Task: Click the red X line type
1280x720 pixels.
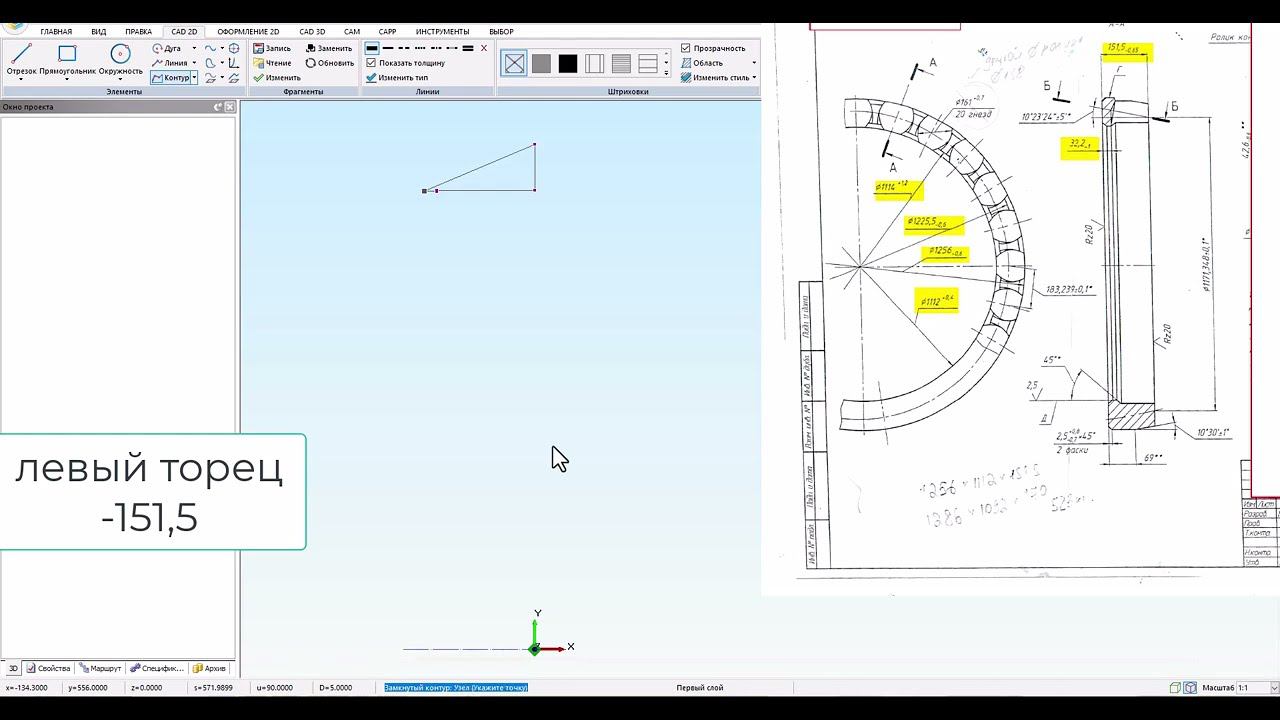Action: 484,48
